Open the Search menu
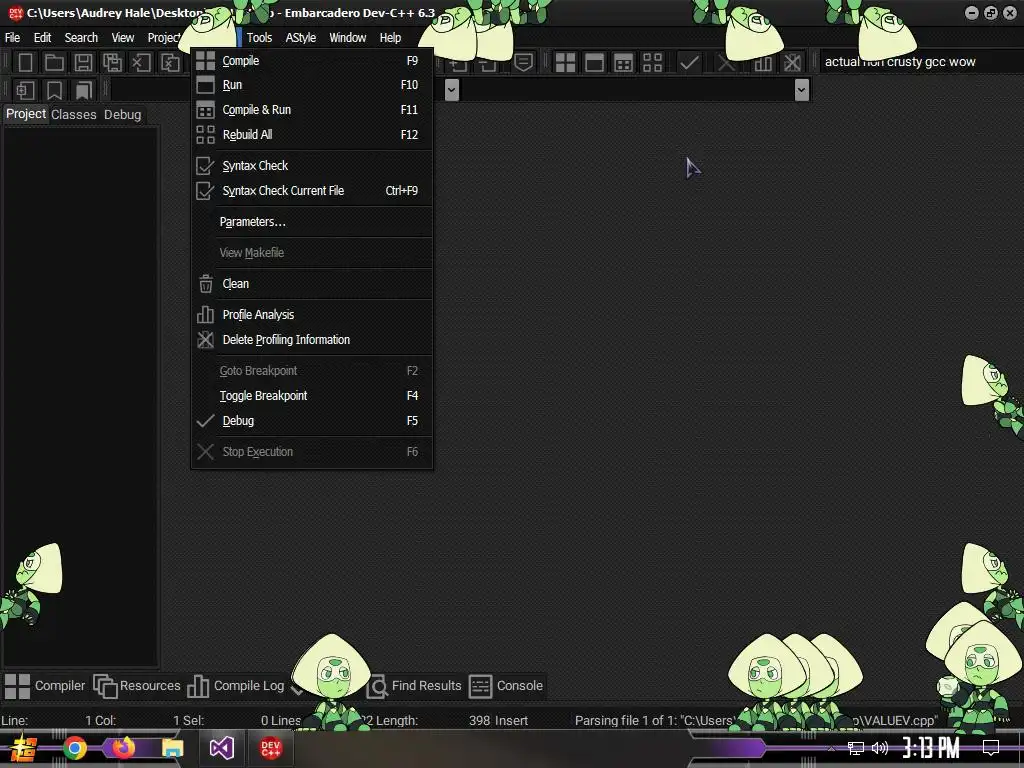This screenshot has height=768, width=1024. [81, 38]
